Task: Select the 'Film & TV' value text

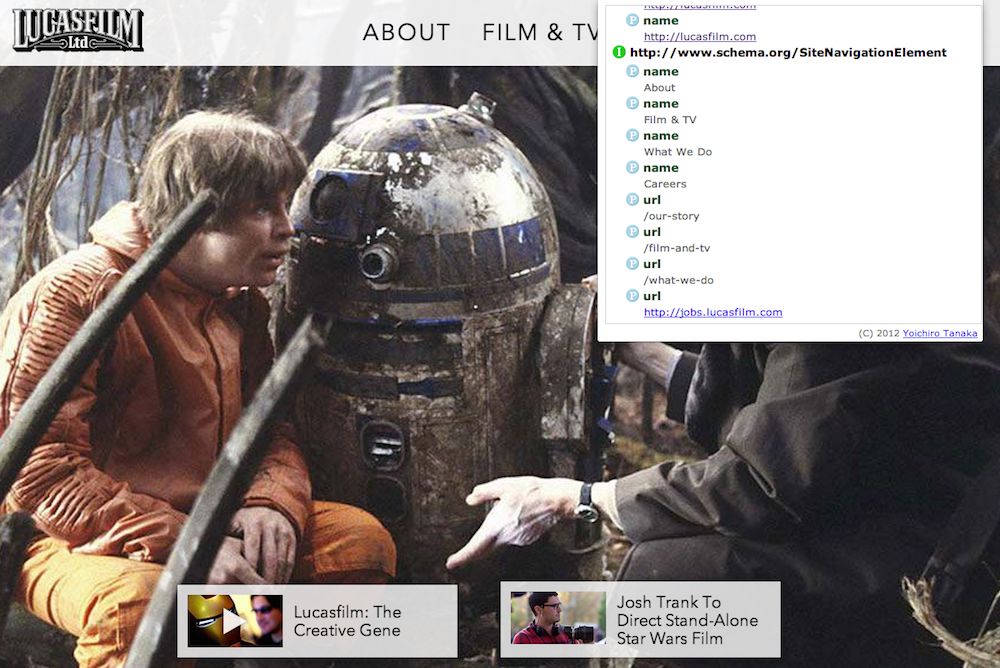Action: (670, 120)
